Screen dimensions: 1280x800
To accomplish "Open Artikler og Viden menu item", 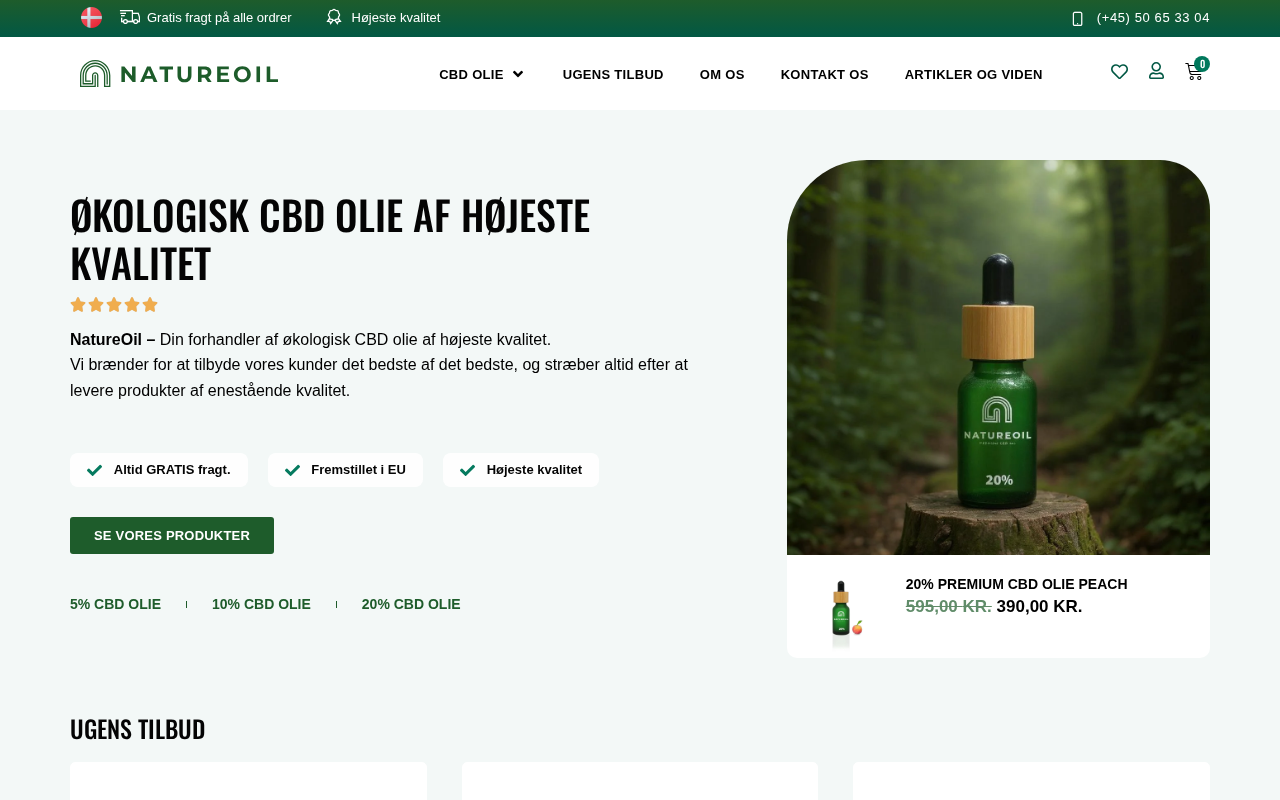I will 974,74.
